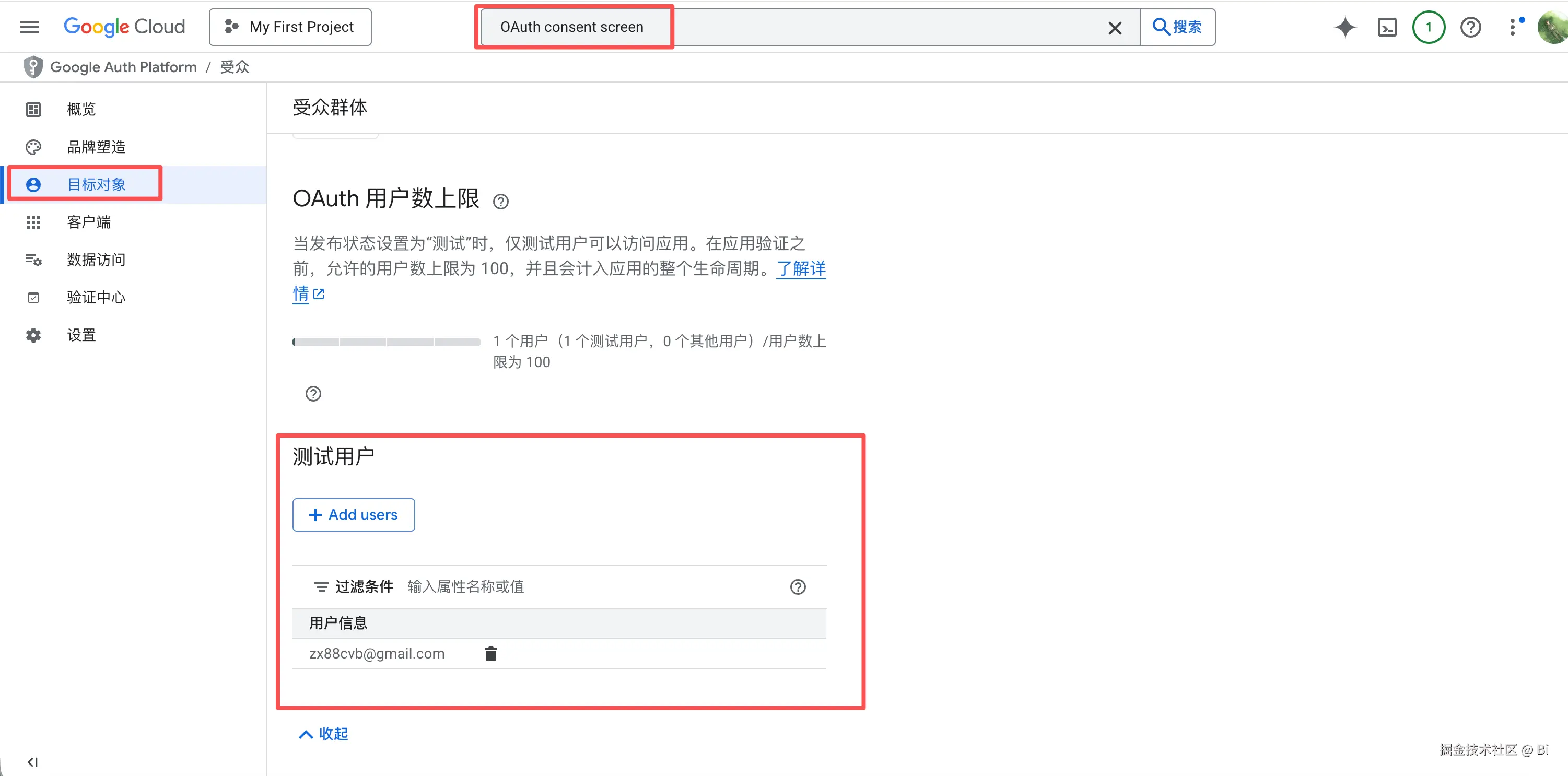1568x776 pixels.
Task: Open the My First Project picker
Action: click(x=290, y=27)
